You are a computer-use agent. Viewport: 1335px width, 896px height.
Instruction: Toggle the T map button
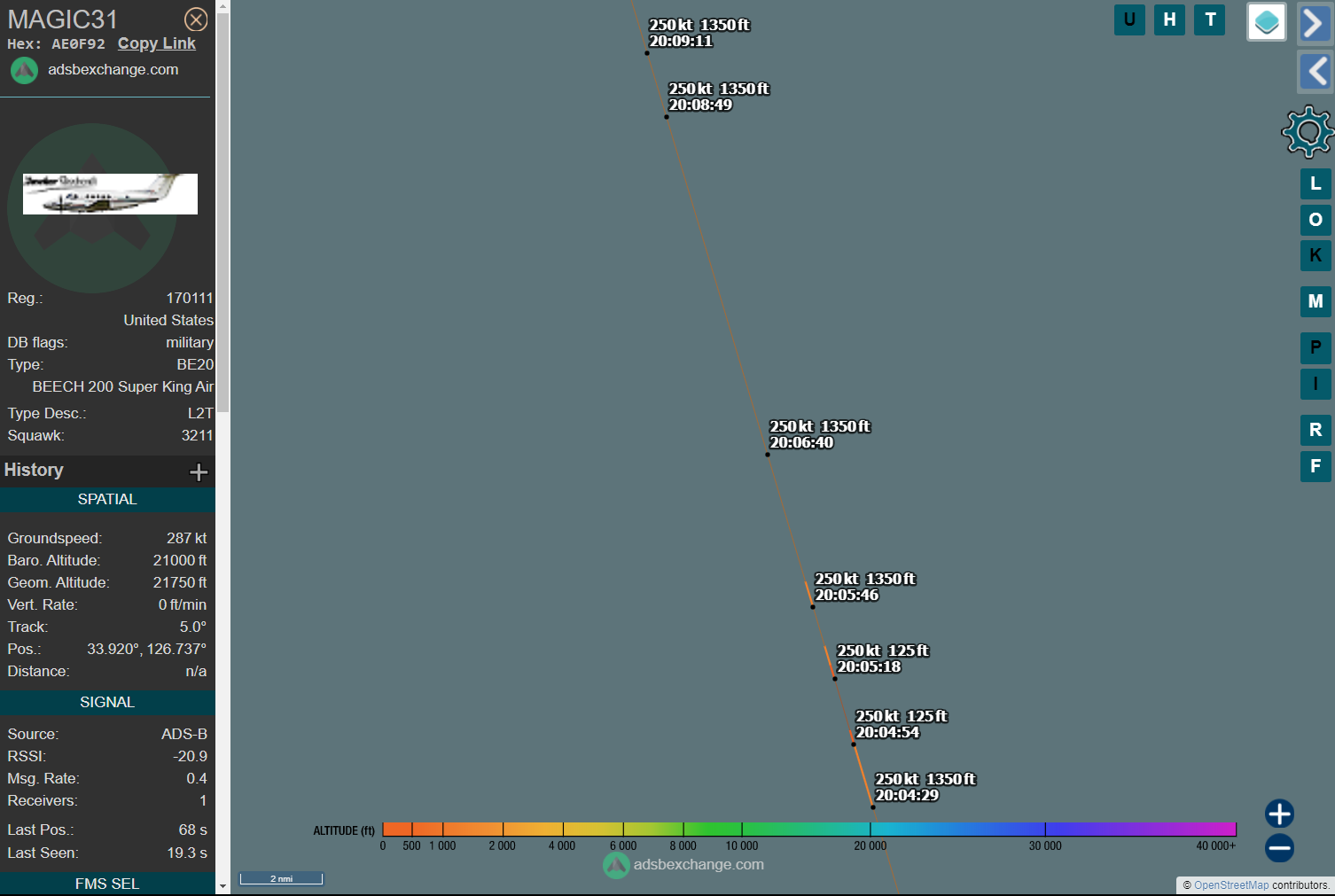[1210, 19]
